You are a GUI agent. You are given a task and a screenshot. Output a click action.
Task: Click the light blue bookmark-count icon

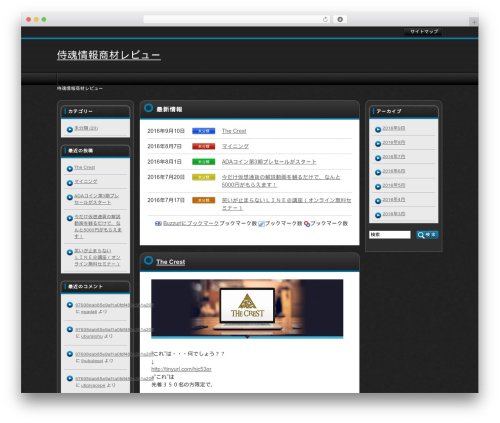pos(262,224)
